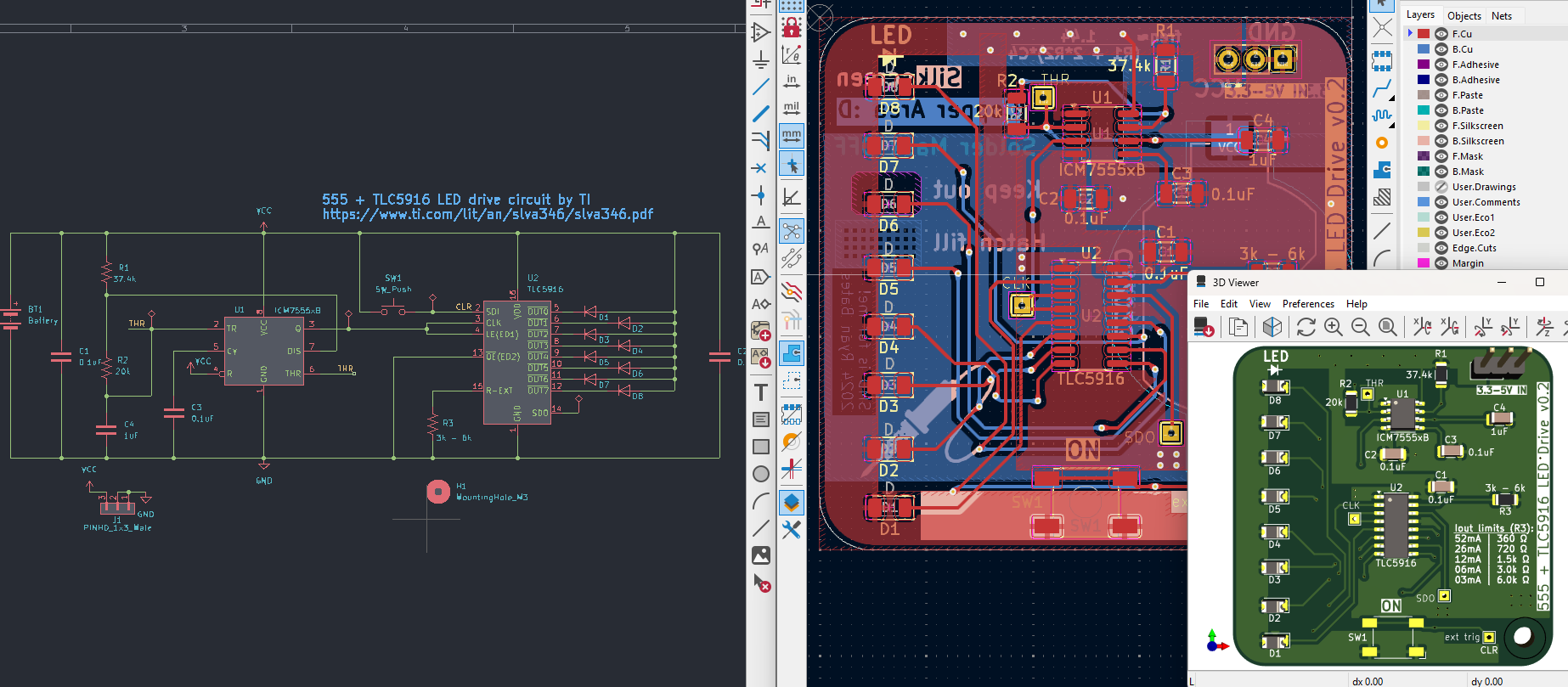The image size is (1568, 687).
Task: Open the 3D Viewer File menu
Action: coord(1201,304)
